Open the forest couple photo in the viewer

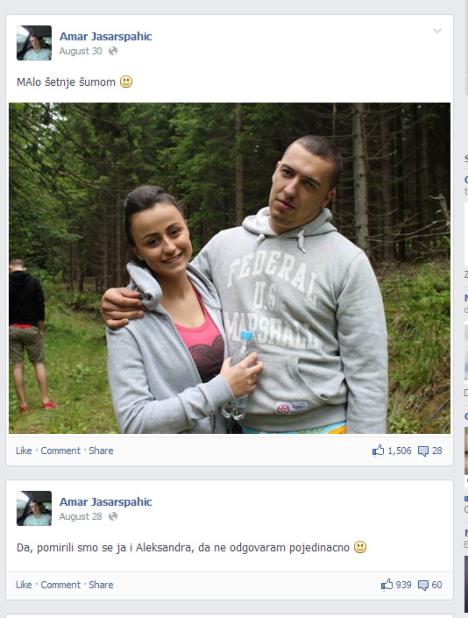coord(229,268)
